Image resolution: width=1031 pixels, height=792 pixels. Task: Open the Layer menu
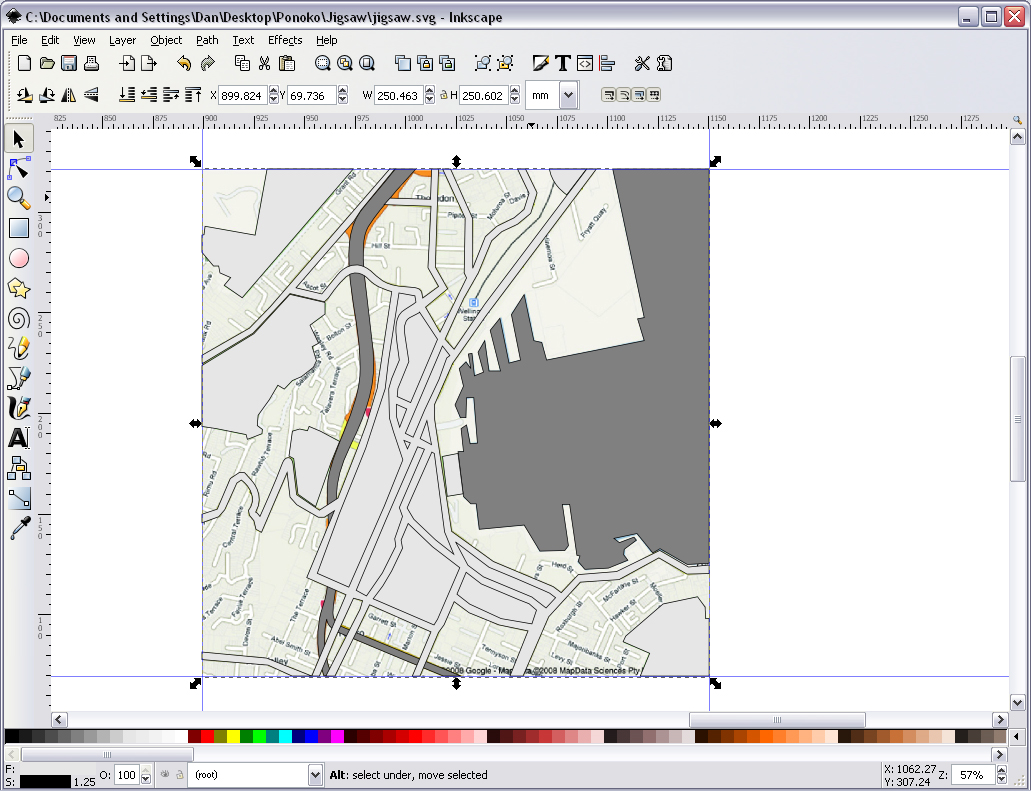coord(122,40)
